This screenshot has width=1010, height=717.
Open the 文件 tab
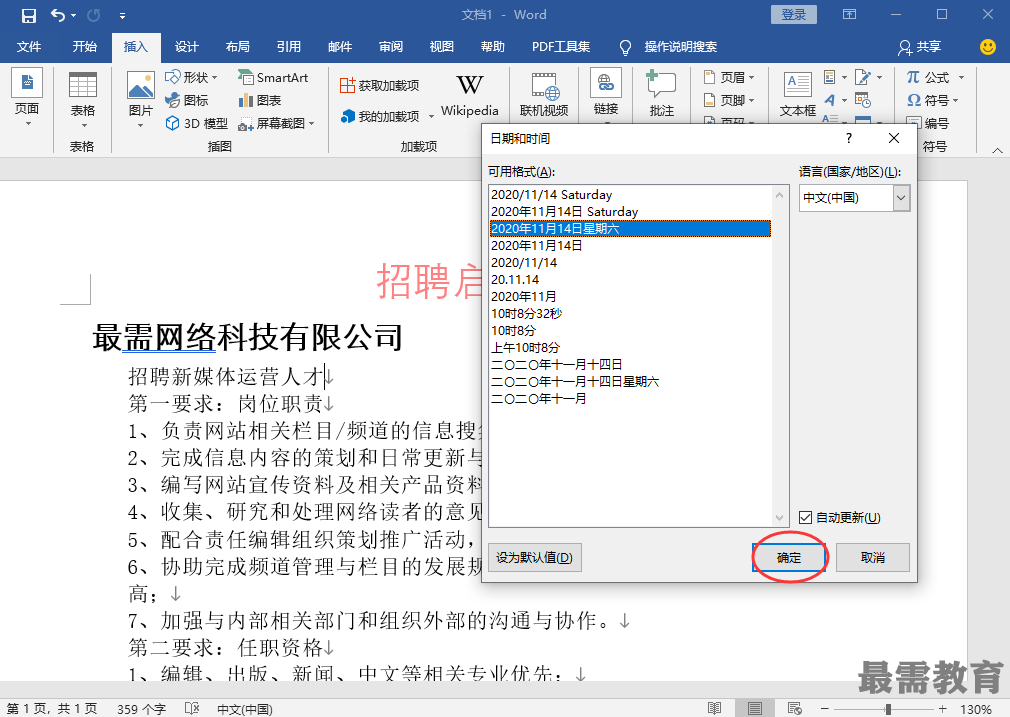(28, 46)
